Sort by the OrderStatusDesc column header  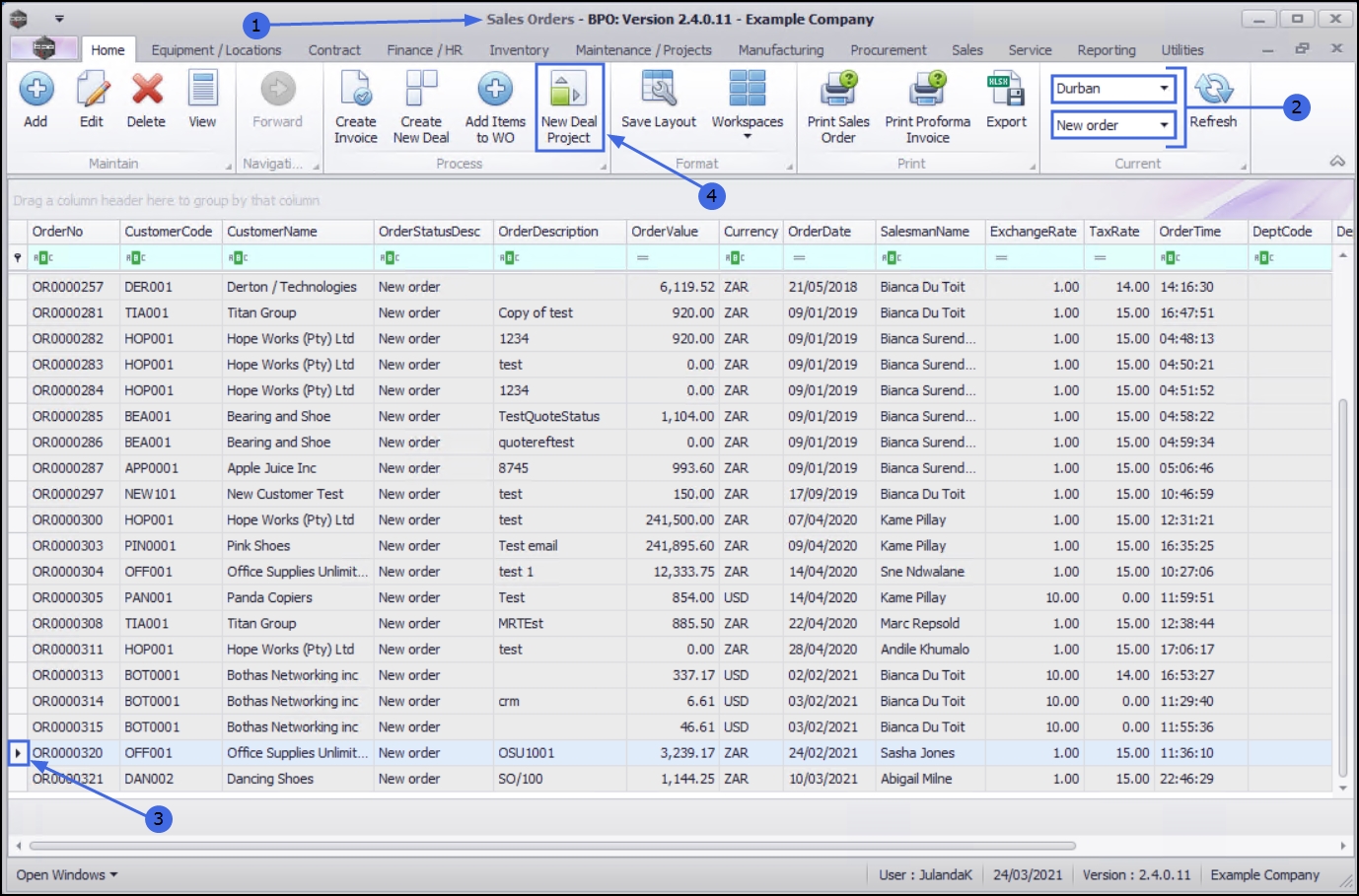434,232
